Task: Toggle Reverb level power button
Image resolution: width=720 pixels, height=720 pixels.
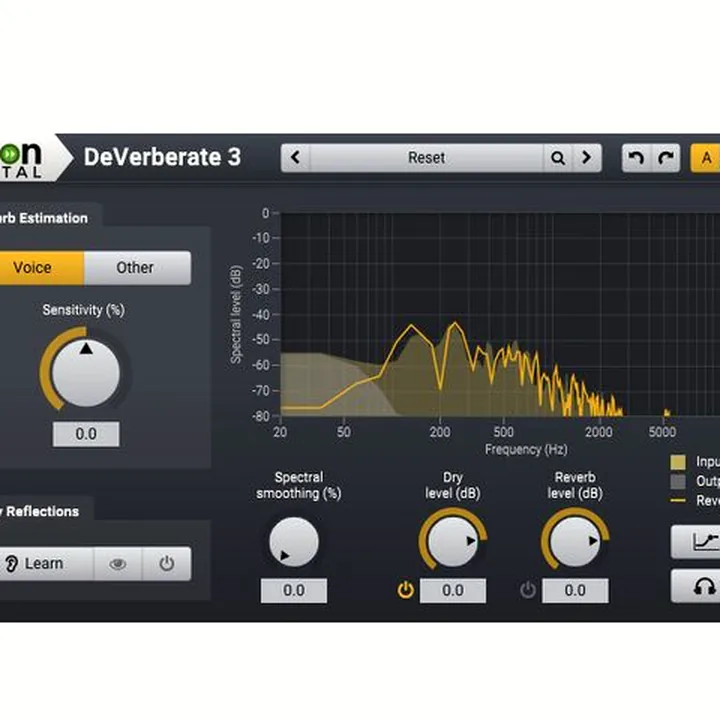Action: point(528,590)
